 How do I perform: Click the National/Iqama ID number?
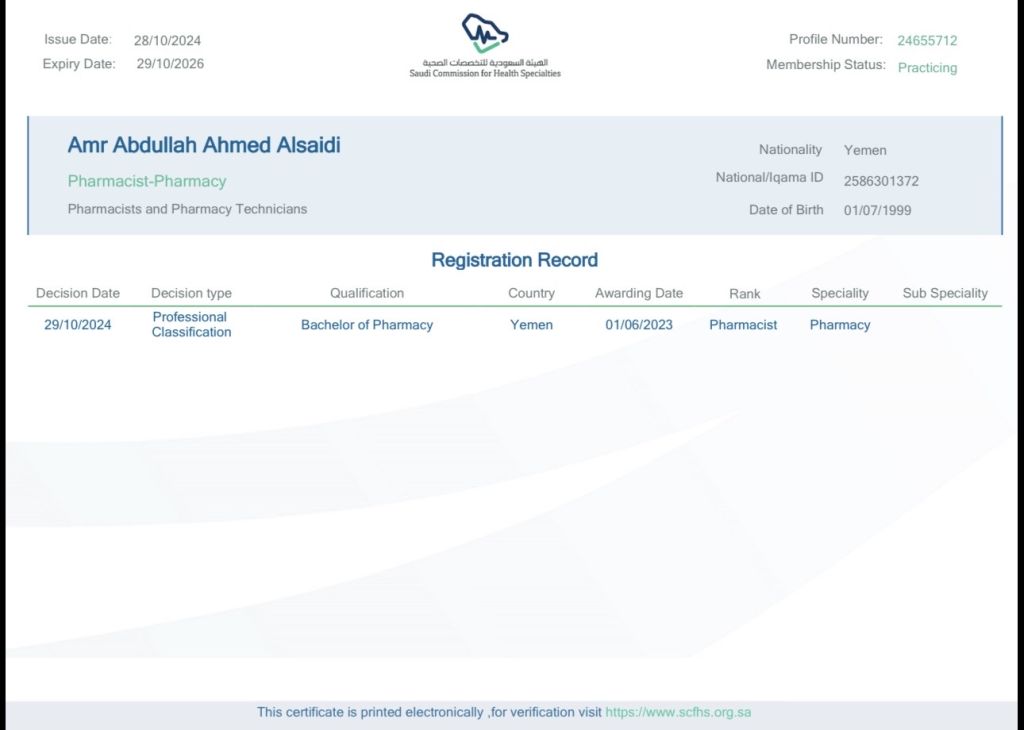pyautogui.click(x=881, y=181)
